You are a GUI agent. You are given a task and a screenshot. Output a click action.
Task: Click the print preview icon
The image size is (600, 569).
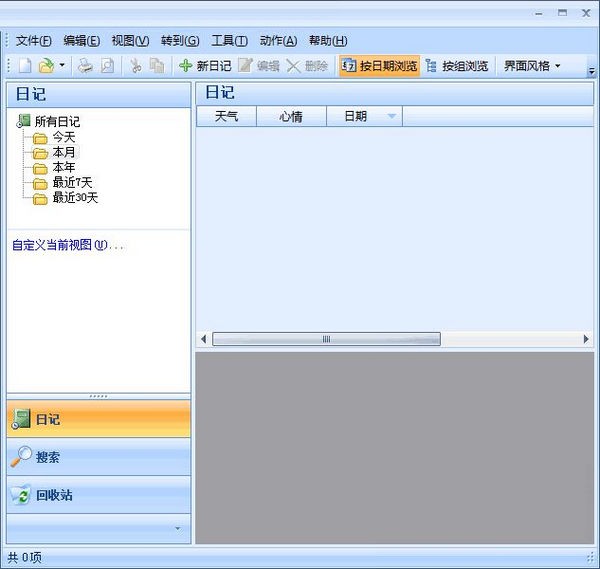[x=108, y=66]
